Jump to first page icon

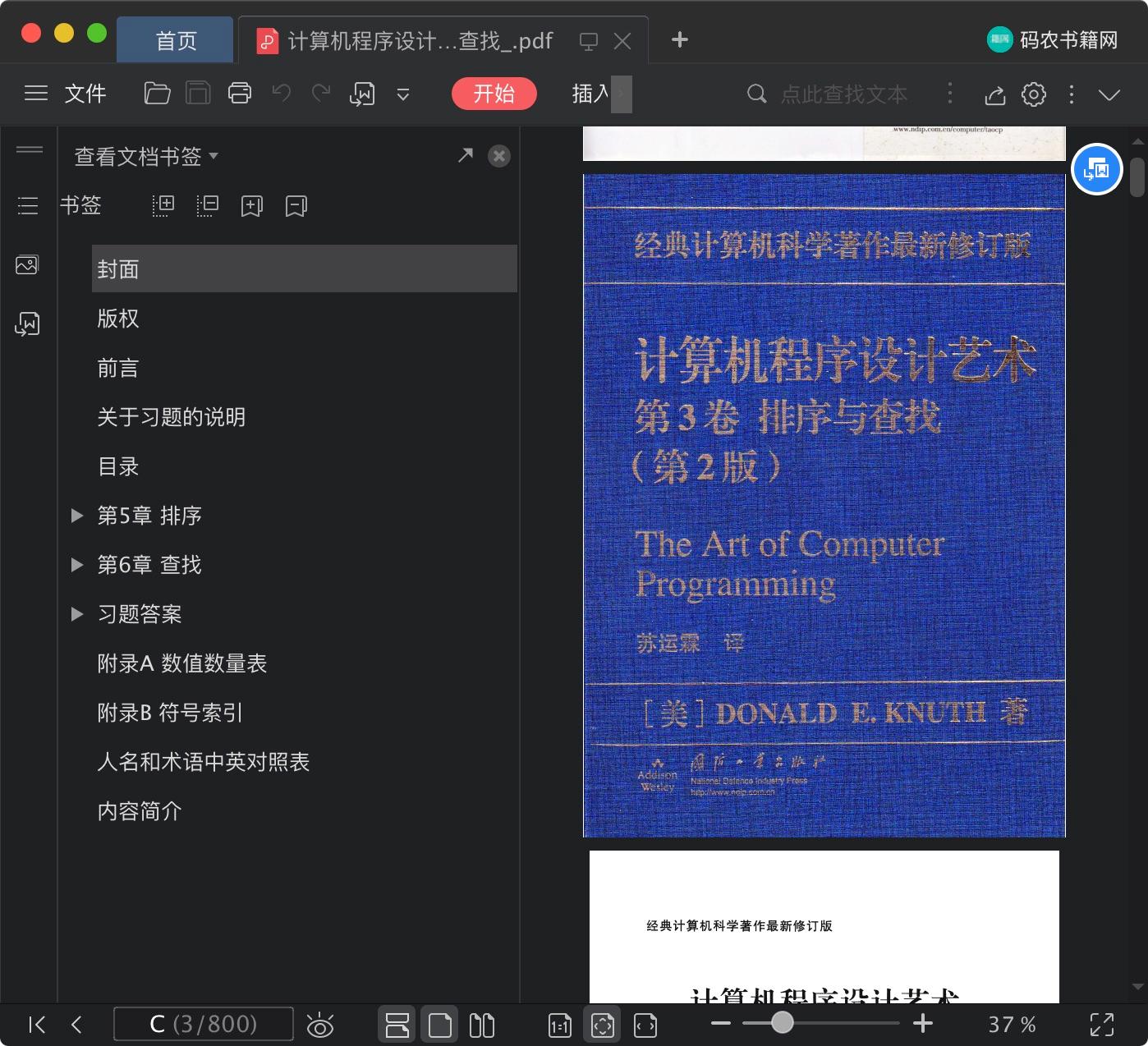37,1025
